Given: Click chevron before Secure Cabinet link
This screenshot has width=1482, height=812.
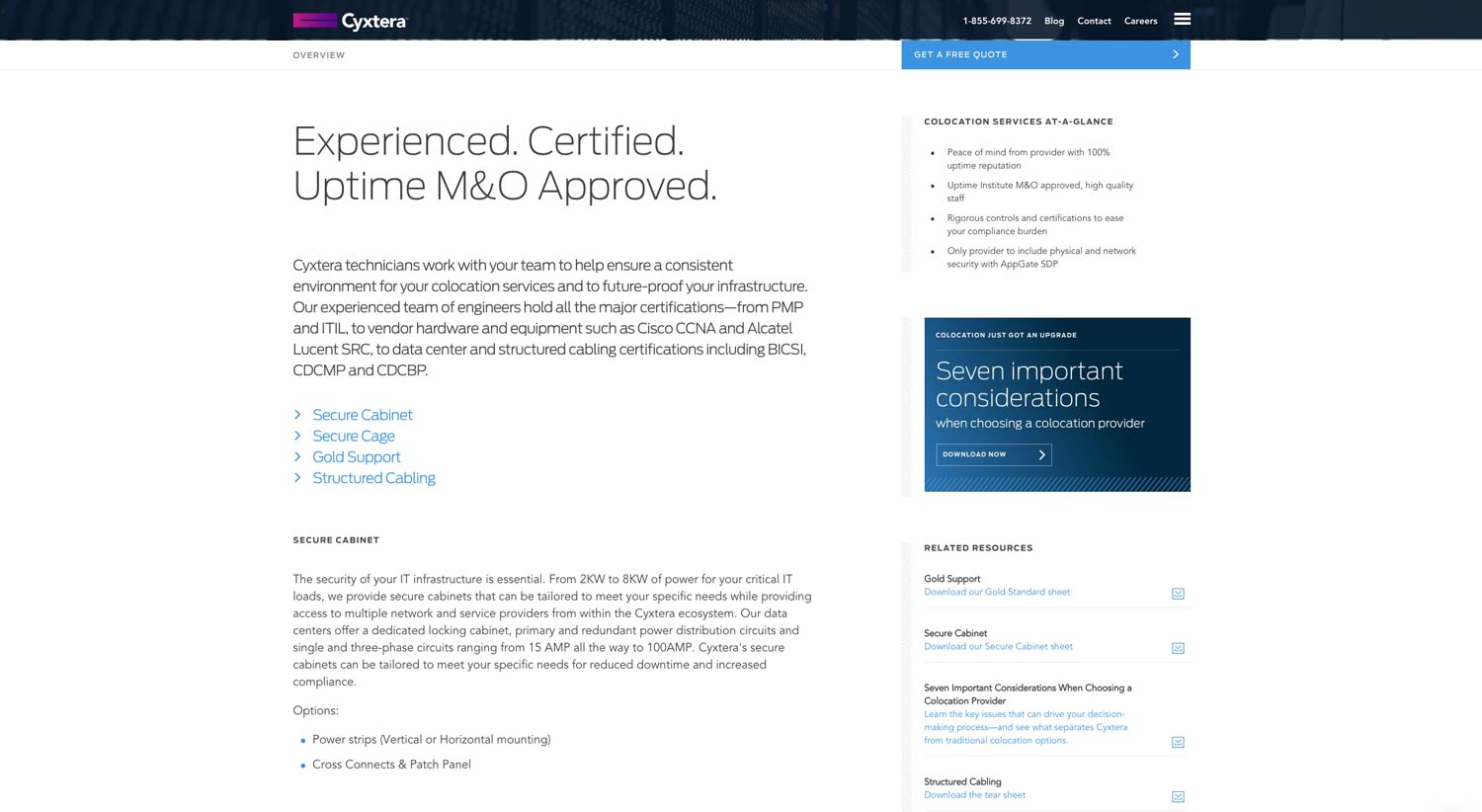Looking at the screenshot, I should tap(297, 415).
